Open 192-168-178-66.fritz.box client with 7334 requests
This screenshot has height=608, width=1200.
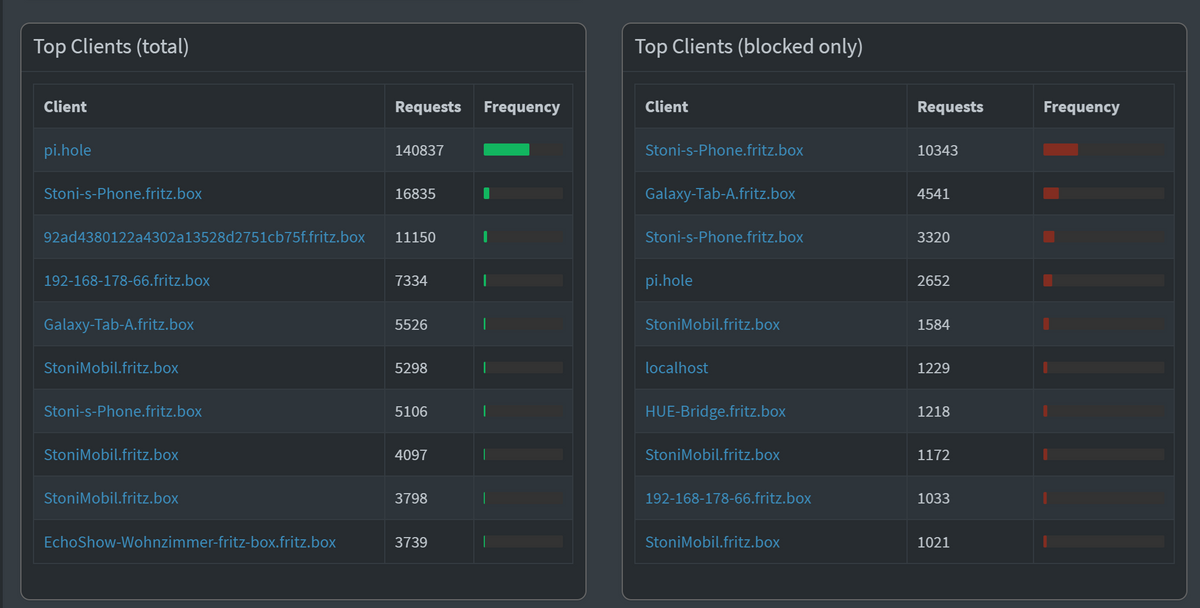point(127,281)
